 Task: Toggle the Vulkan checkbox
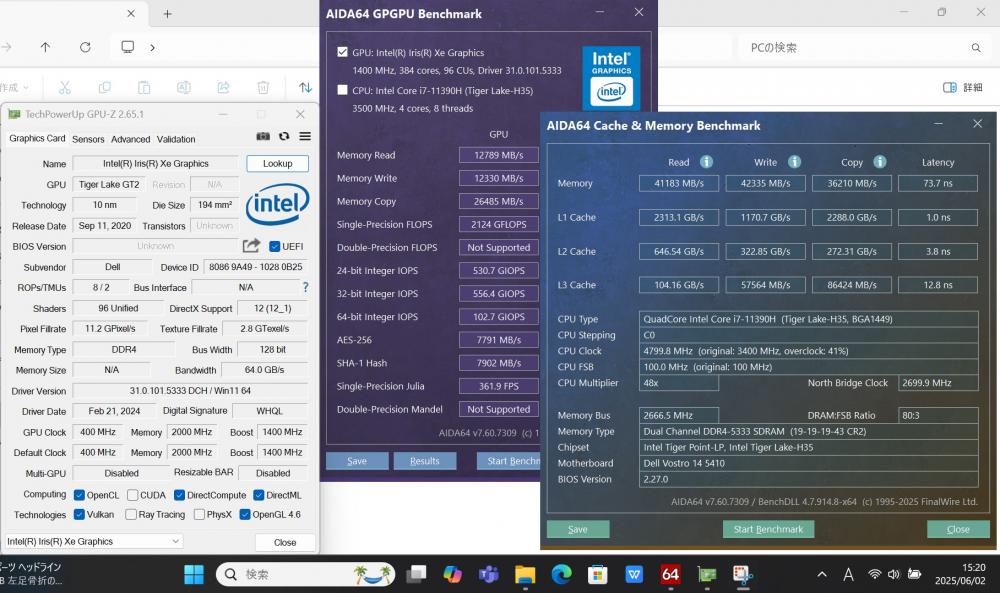pyautogui.click(x=79, y=514)
